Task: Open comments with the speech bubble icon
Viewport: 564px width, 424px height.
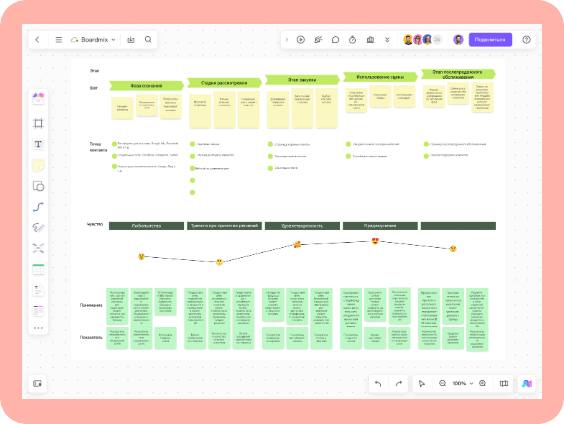Action: 335,40
